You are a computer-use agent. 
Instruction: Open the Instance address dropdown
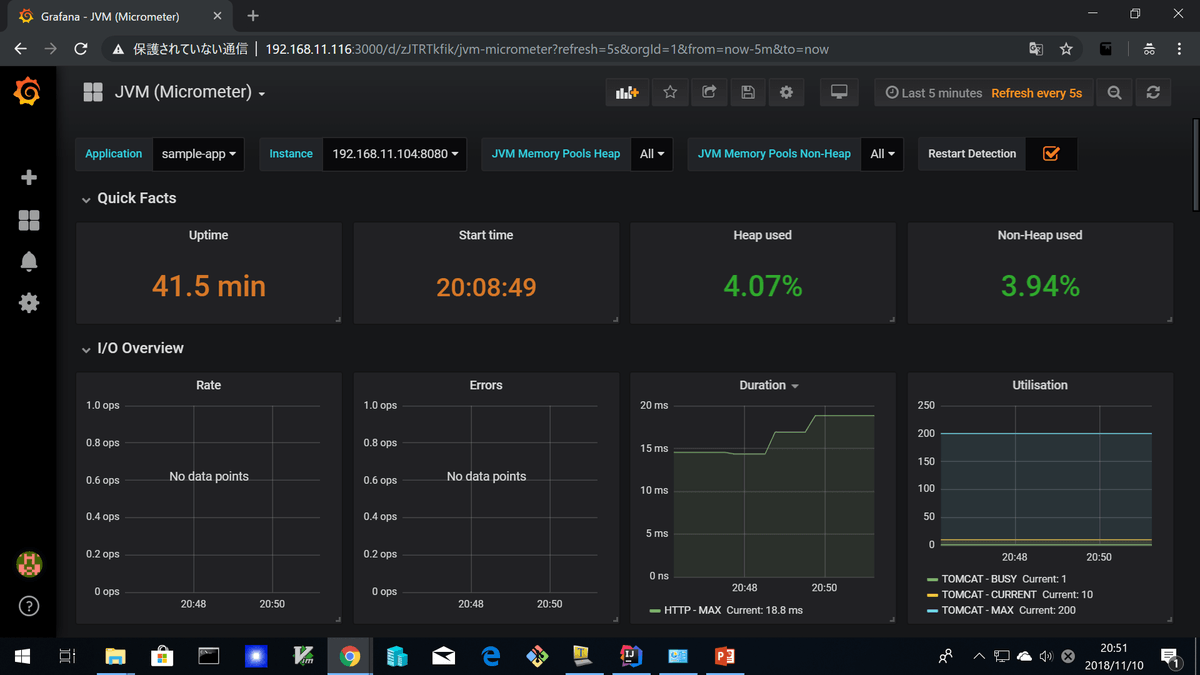point(394,154)
